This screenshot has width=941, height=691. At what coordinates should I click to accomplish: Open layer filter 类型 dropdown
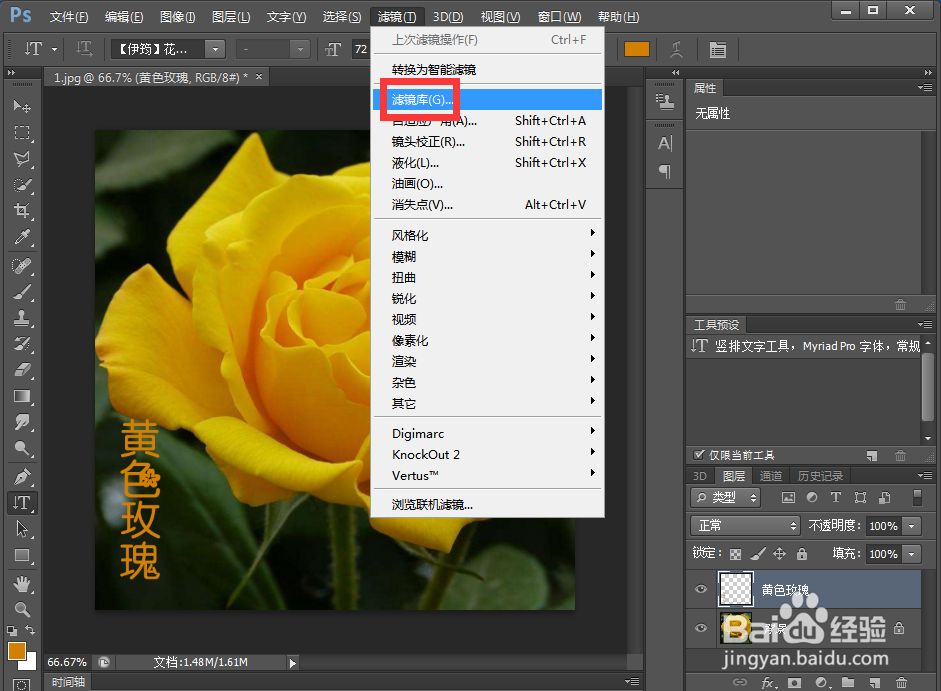tap(726, 497)
